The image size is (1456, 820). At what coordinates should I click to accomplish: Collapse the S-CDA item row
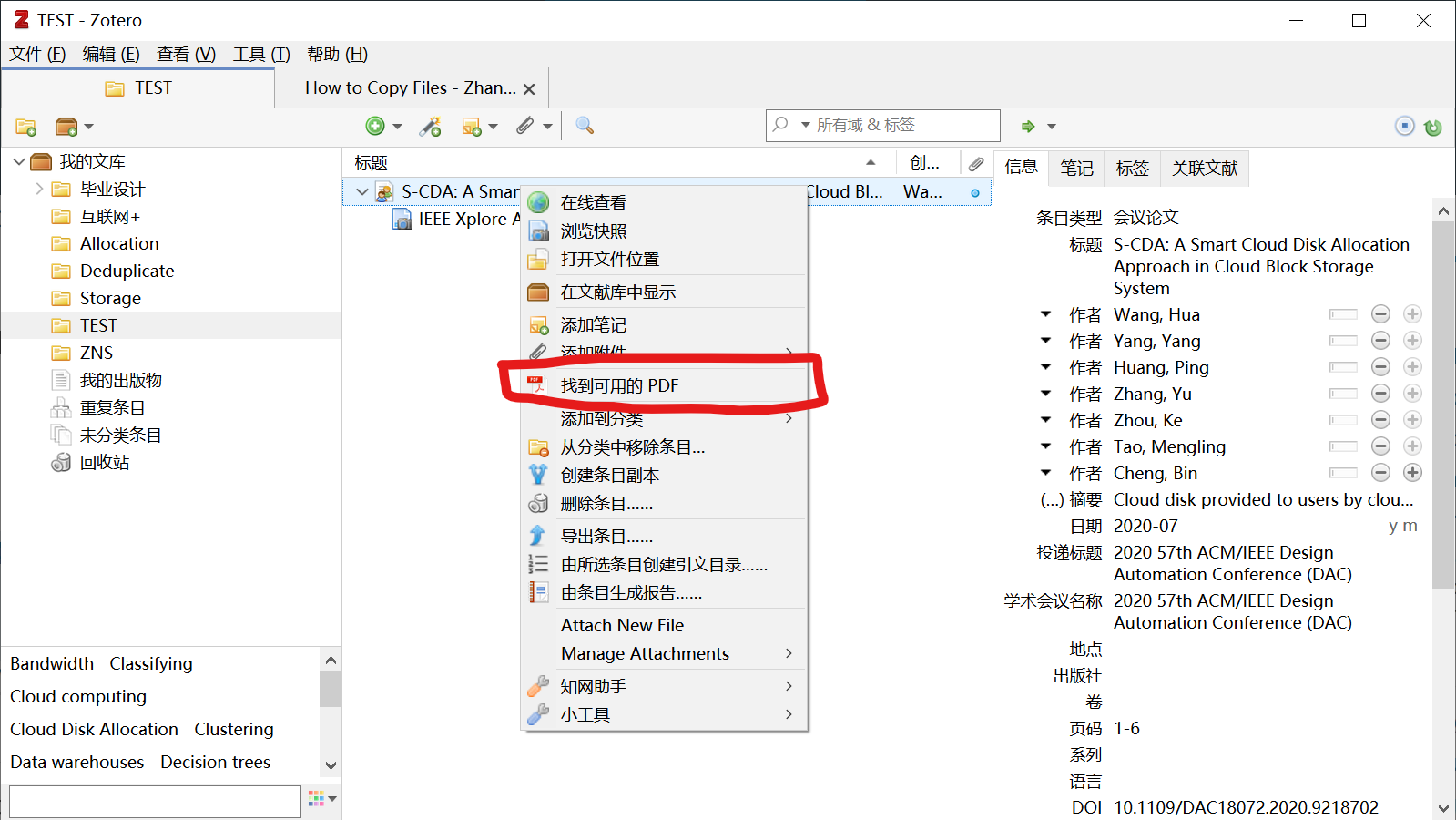362,191
